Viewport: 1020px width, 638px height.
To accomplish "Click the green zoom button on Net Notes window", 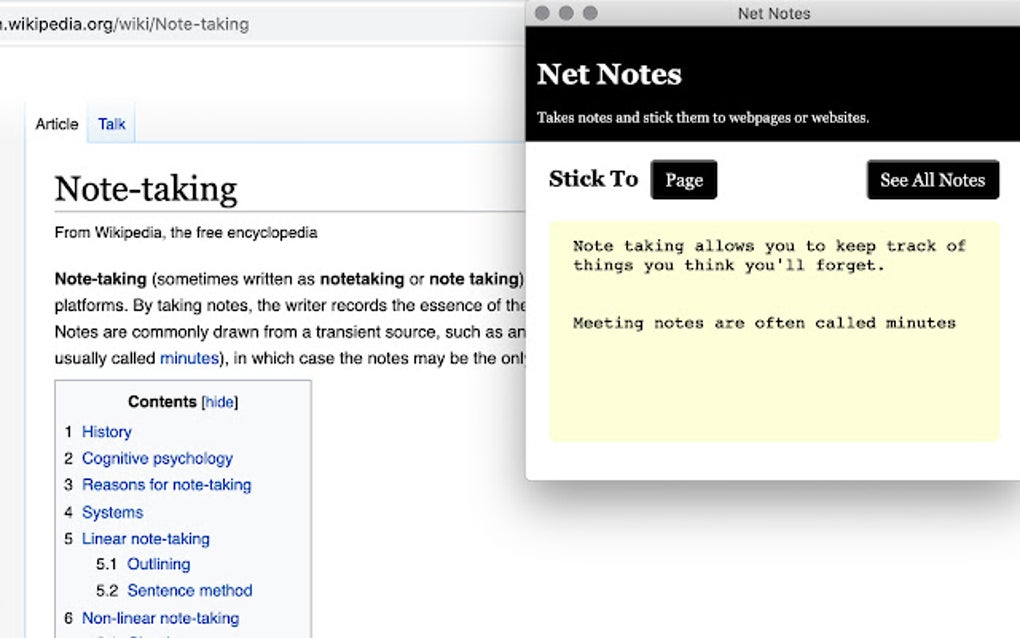I will [589, 13].
